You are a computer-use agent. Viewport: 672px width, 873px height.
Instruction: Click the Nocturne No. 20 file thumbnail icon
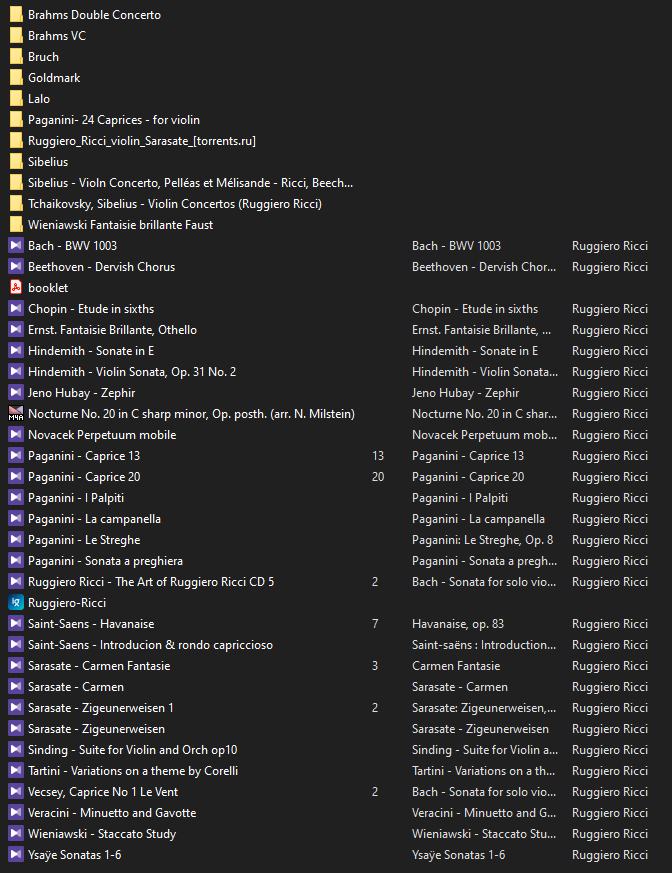point(15,414)
